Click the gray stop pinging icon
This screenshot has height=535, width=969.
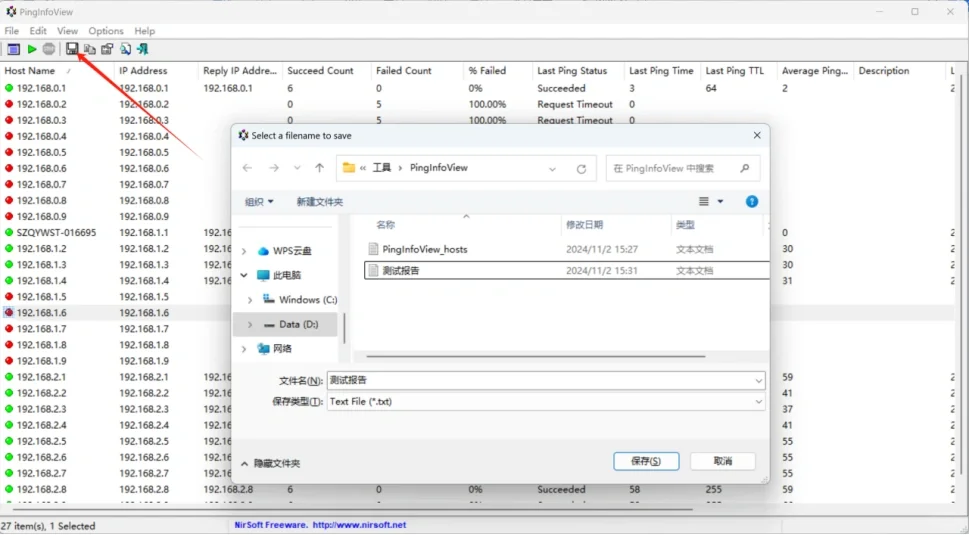49,49
